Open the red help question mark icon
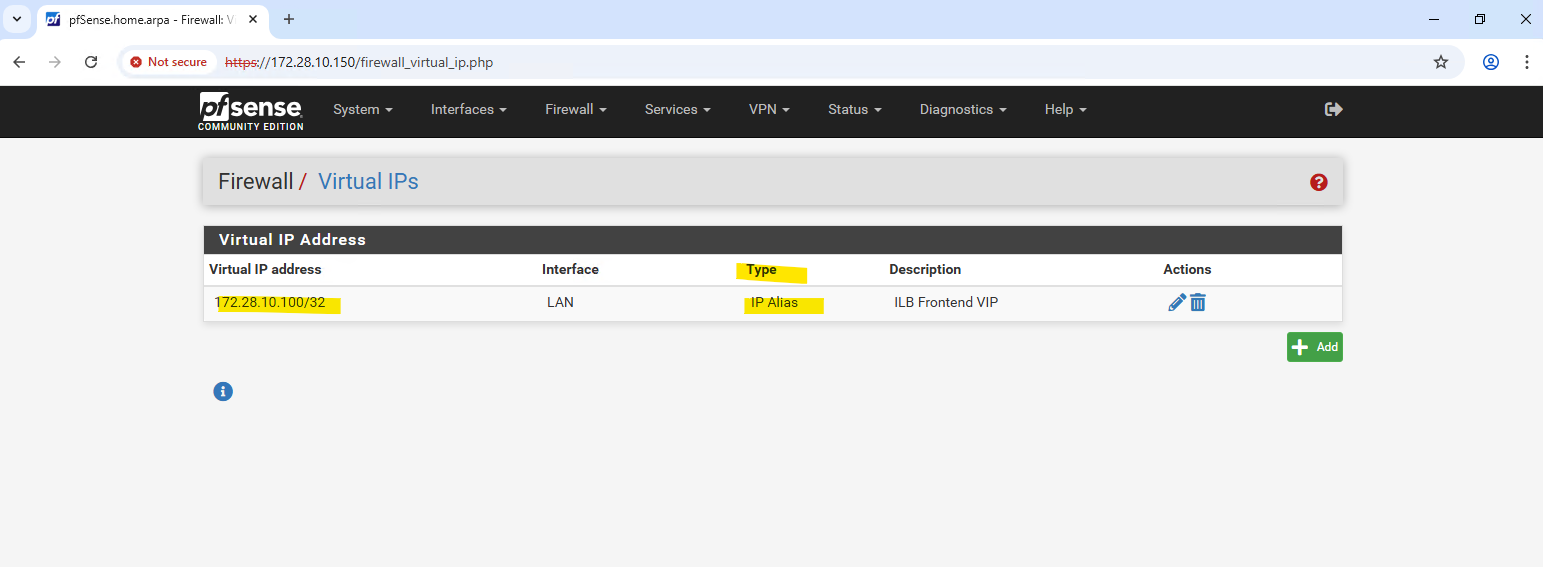Screen dimensions: 1543x567 pos(1318,182)
